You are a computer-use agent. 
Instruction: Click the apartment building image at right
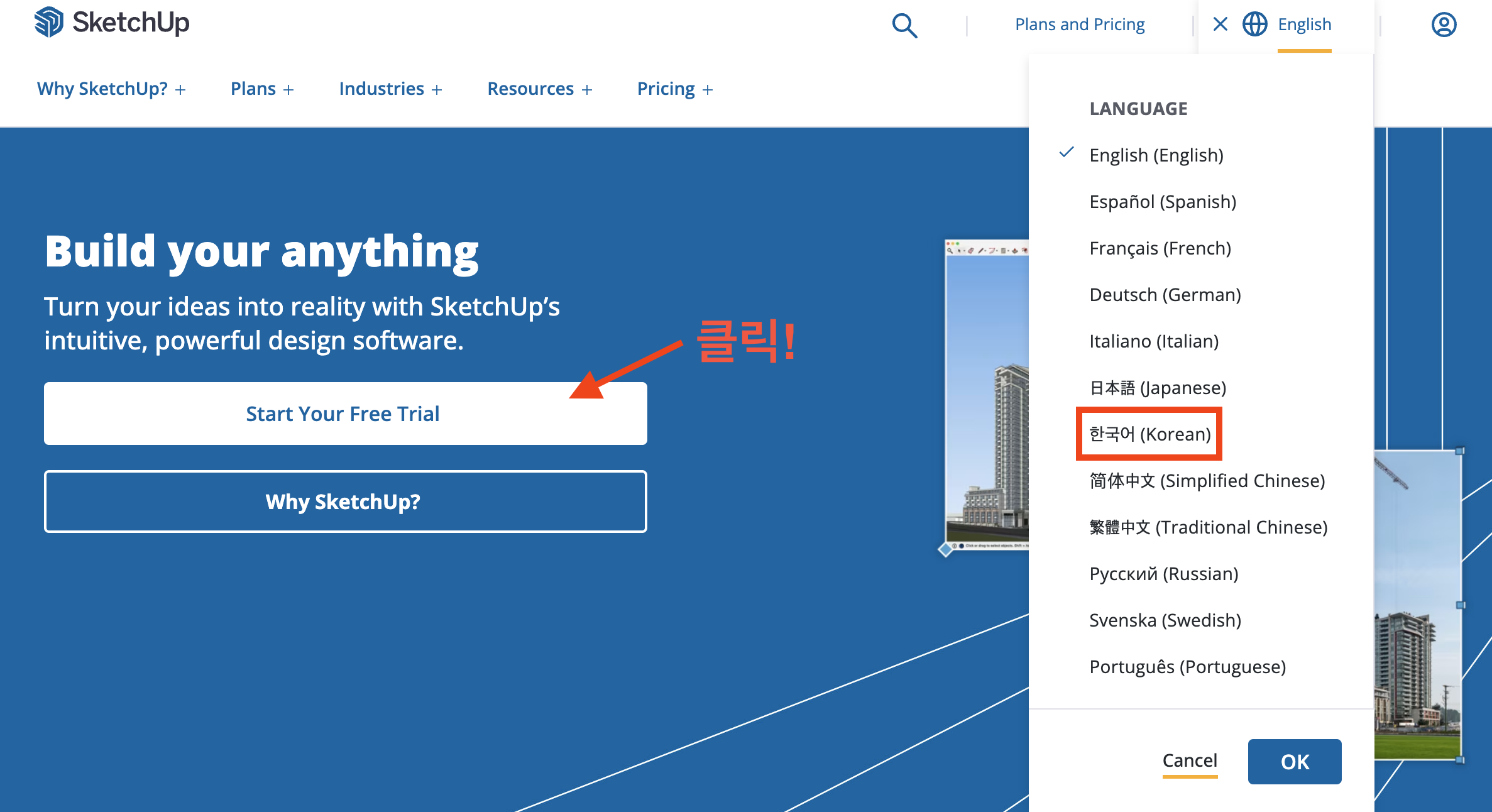pyautogui.click(x=1418, y=605)
